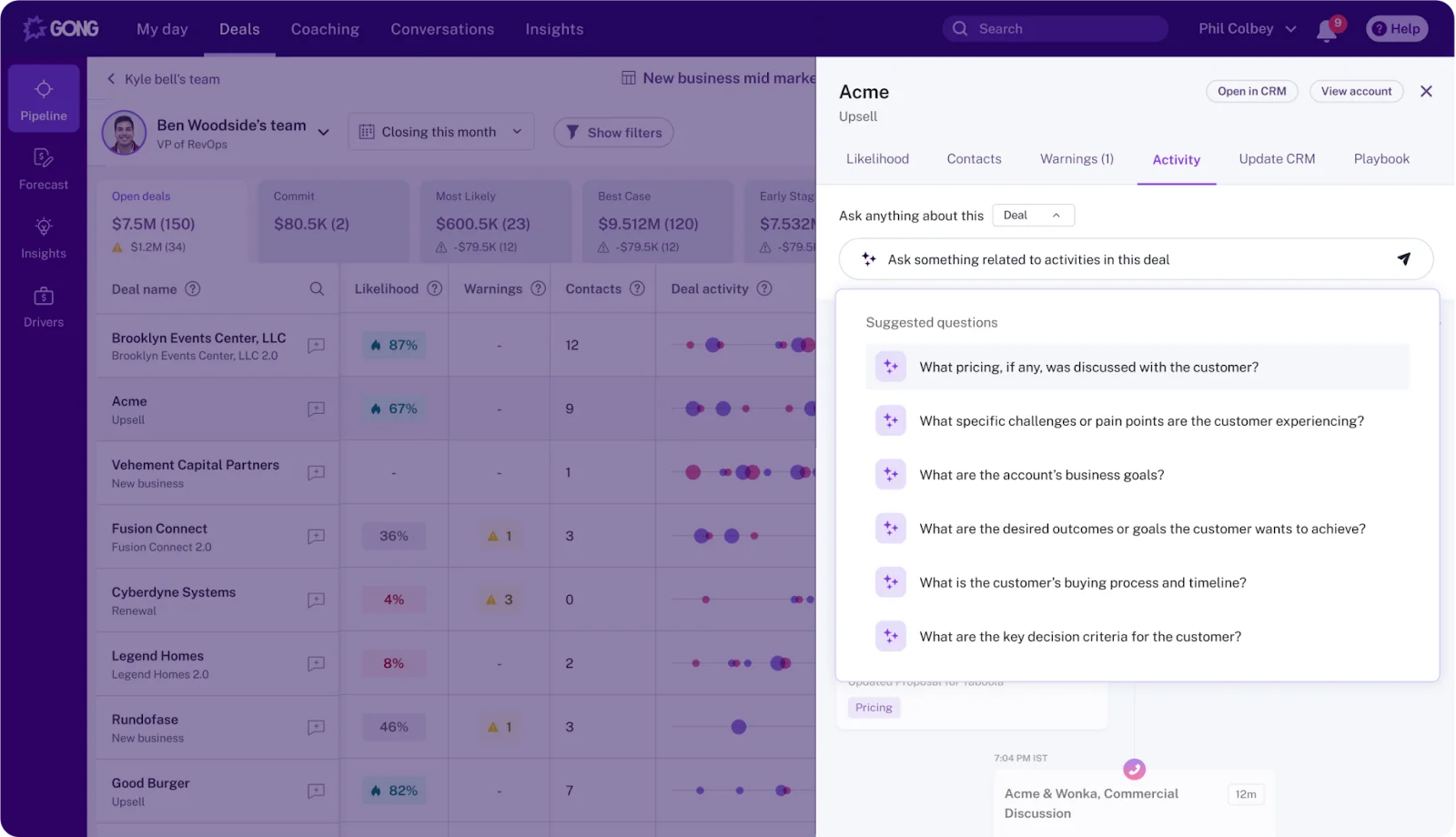Click the deal name search magnifier

pyautogui.click(x=317, y=289)
